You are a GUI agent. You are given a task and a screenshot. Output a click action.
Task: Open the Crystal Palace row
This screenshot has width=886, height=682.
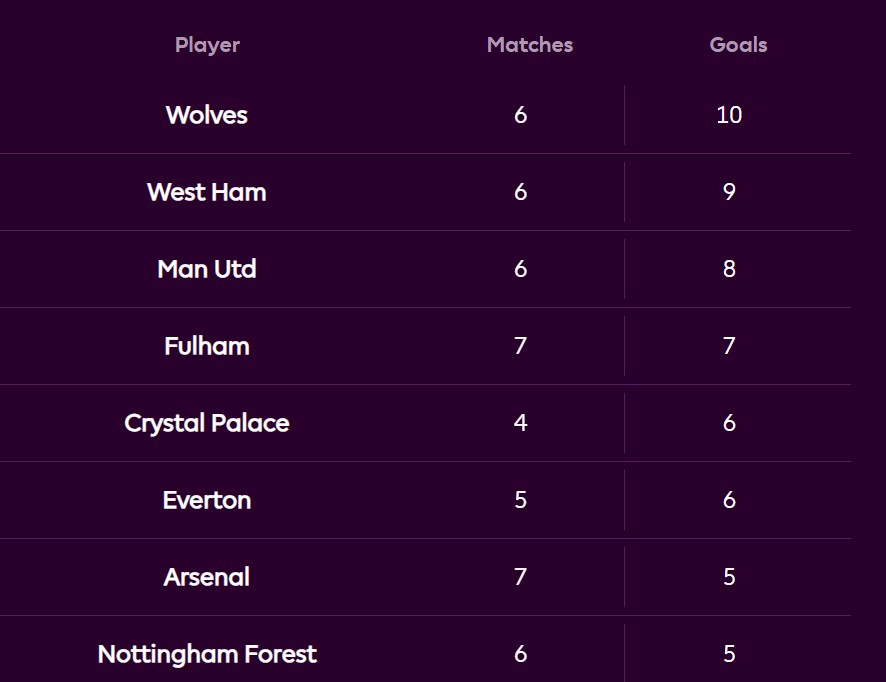pyautogui.click(x=206, y=423)
